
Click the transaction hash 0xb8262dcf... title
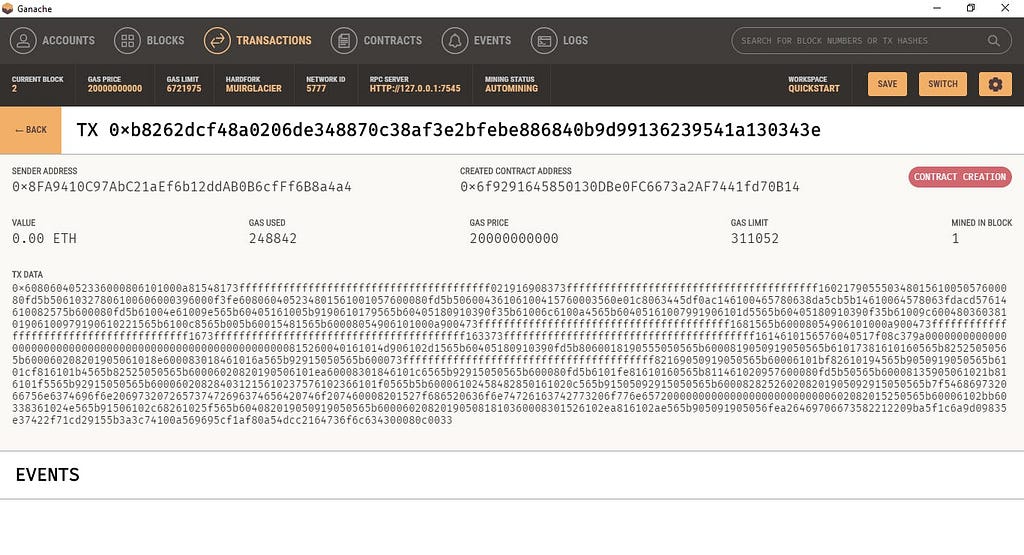(x=448, y=130)
